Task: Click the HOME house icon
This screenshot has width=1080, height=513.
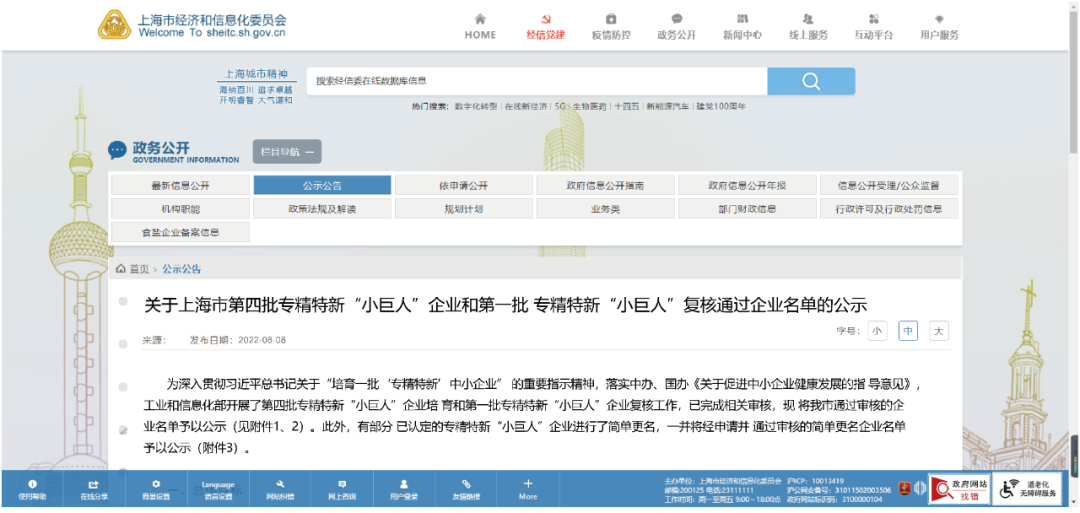Action: 480,19
